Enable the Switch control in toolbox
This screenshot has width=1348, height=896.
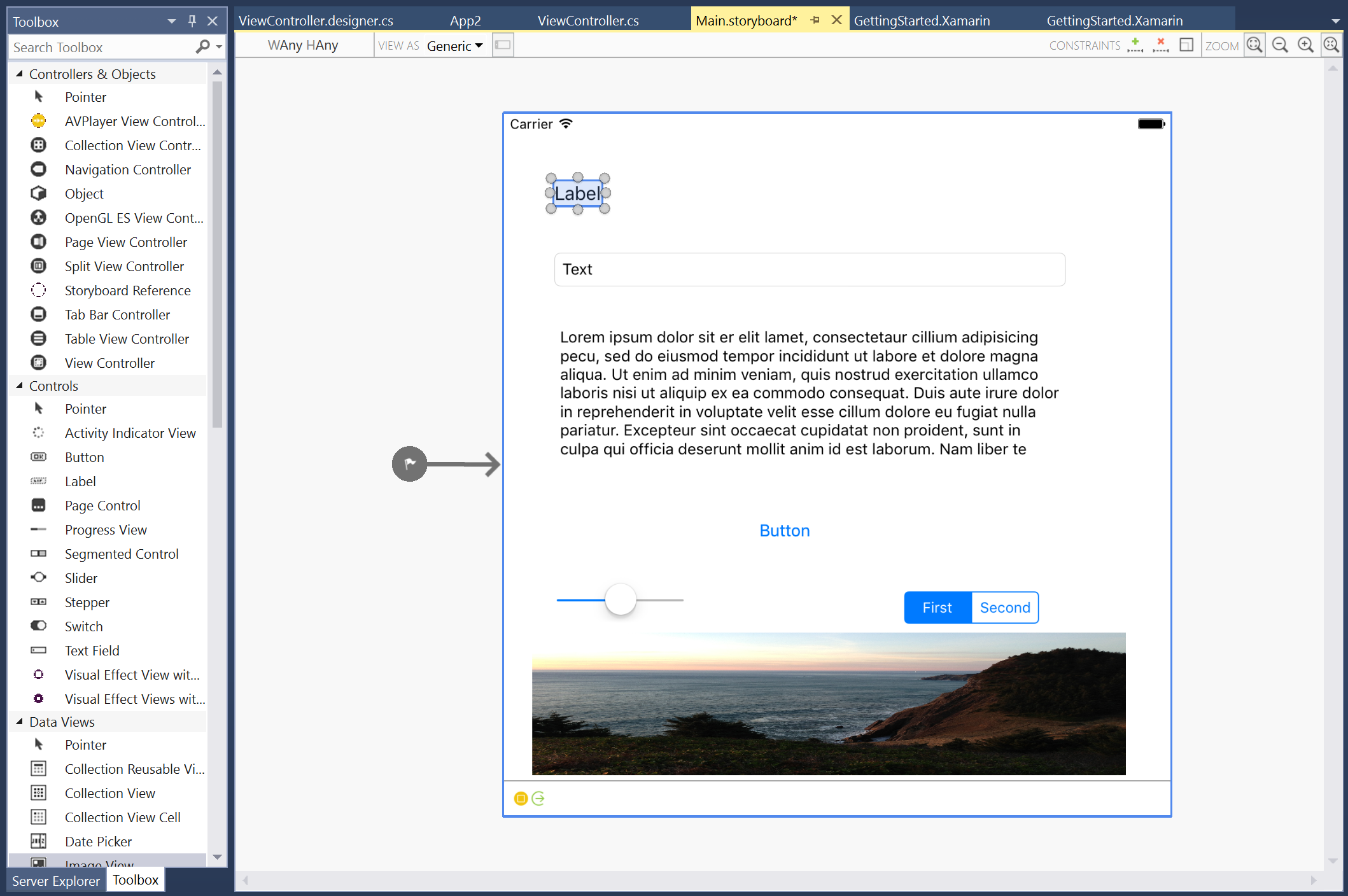(83, 626)
